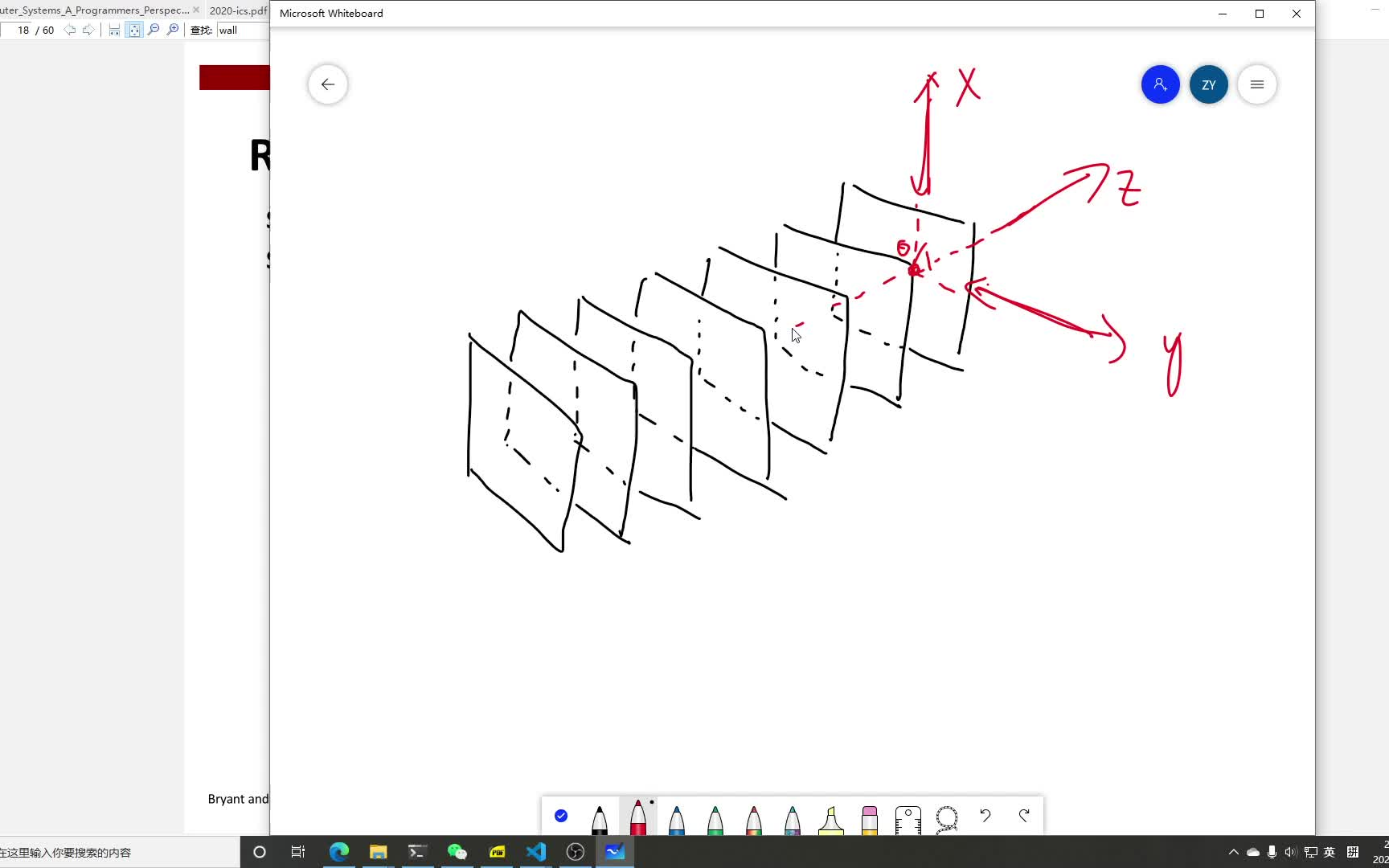Image resolution: width=1389 pixels, height=868 pixels.
Task: Open the volume control in the tray
Action: click(x=1291, y=852)
